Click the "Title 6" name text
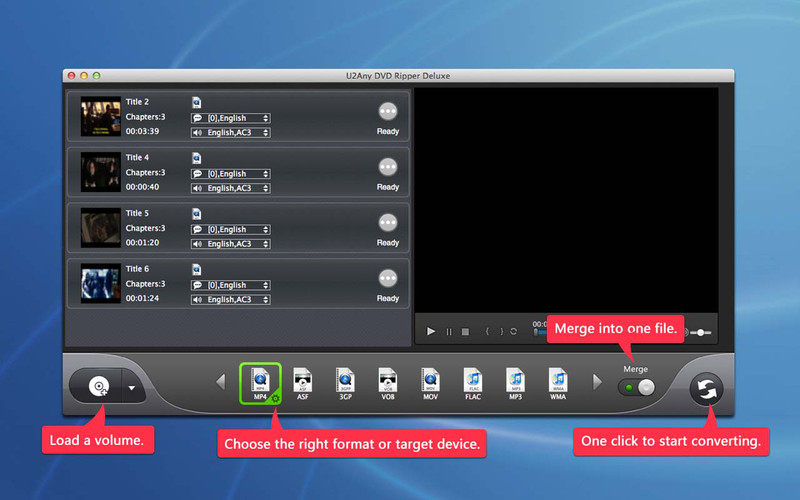Screen dimensions: 800x500 pyautogui.click(x=137, y=269)
